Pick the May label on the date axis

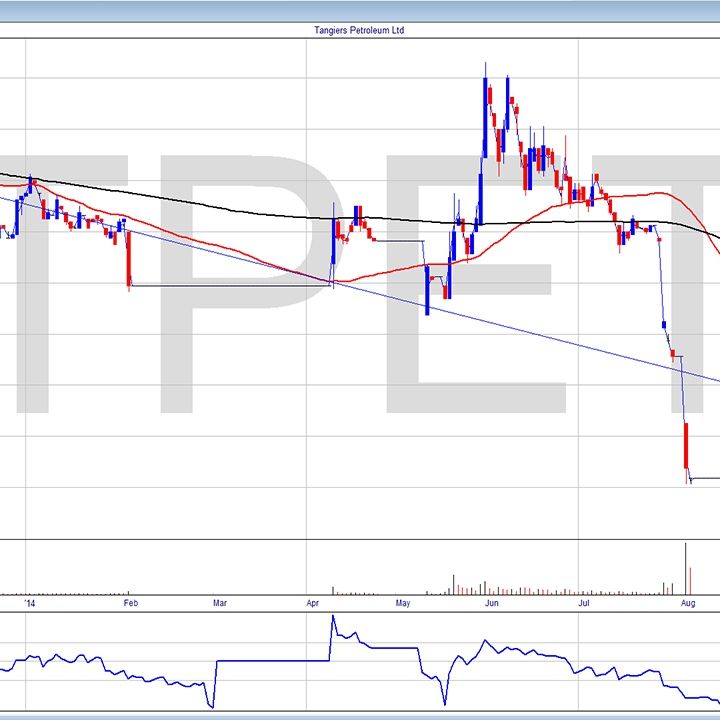tap(403, 604)
